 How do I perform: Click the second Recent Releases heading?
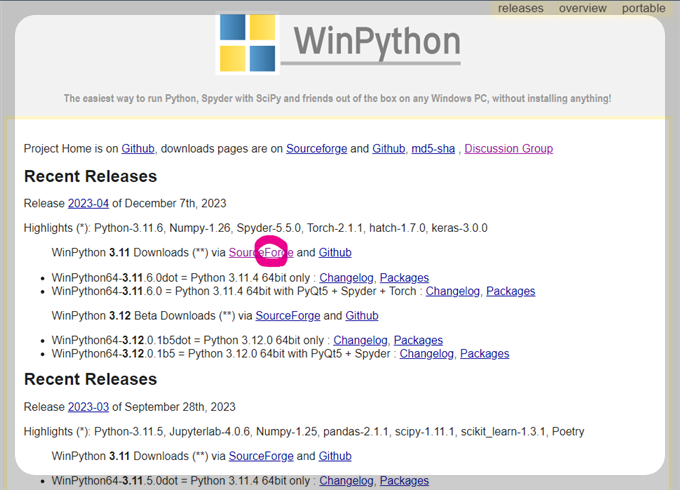[x=90, y=379]
